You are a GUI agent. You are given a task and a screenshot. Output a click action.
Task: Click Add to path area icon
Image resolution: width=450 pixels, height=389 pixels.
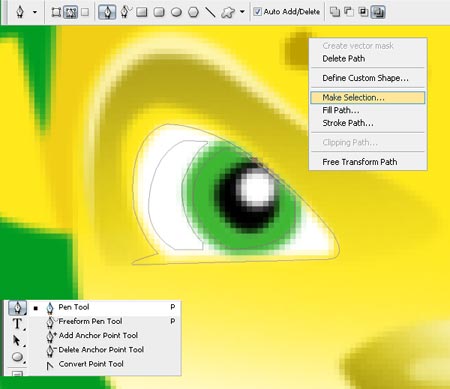click(335, 12)
